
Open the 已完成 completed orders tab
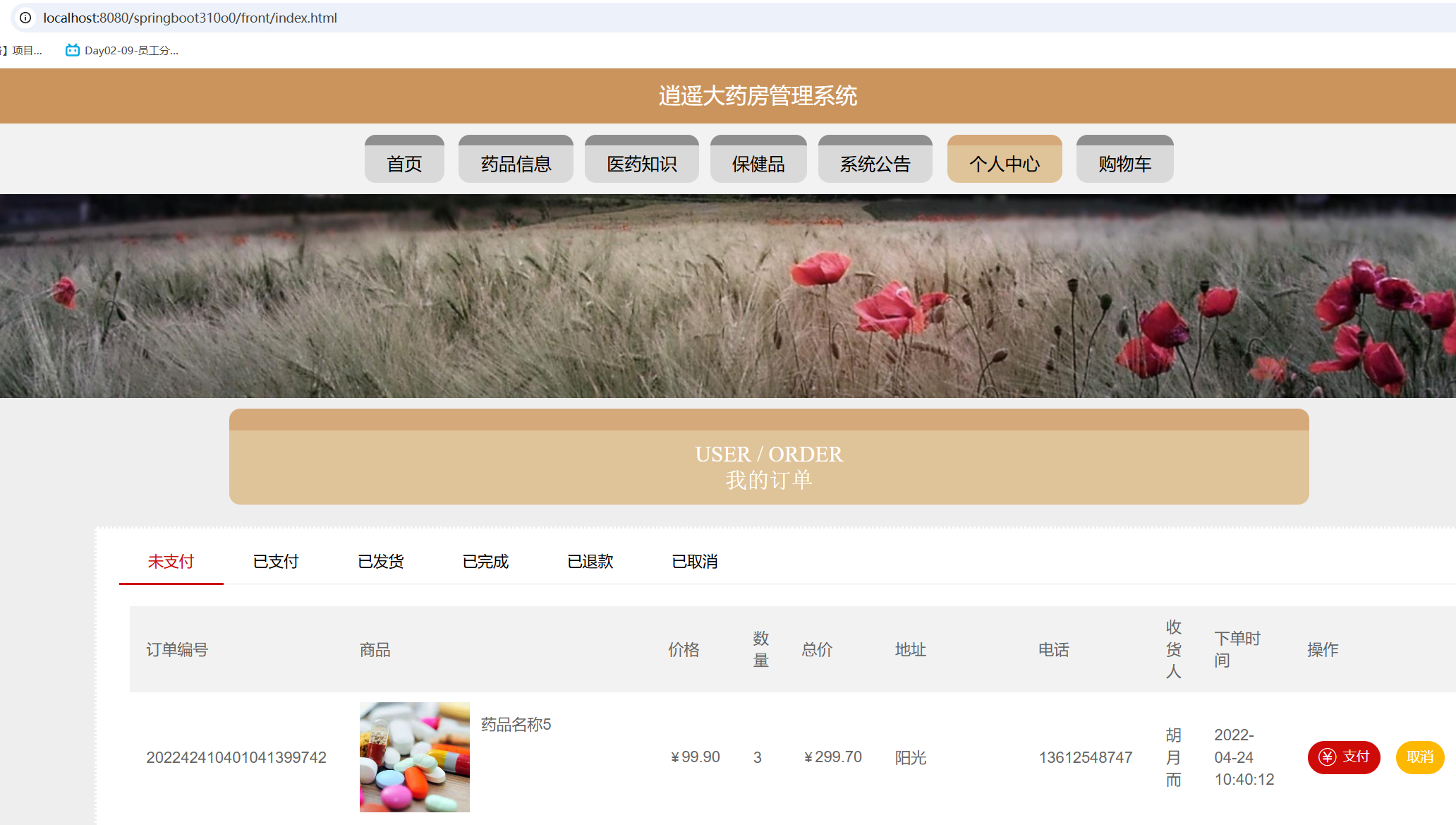coord(485,561)
